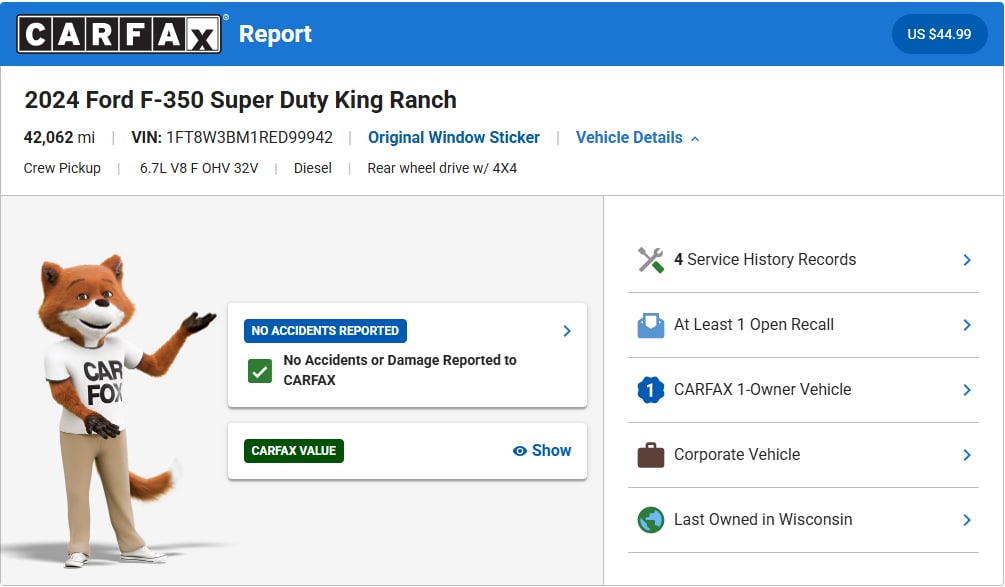Select 'Corporate Vehicle' text
This screenshot has width=1005, height=587.
[x=736, y=454]
